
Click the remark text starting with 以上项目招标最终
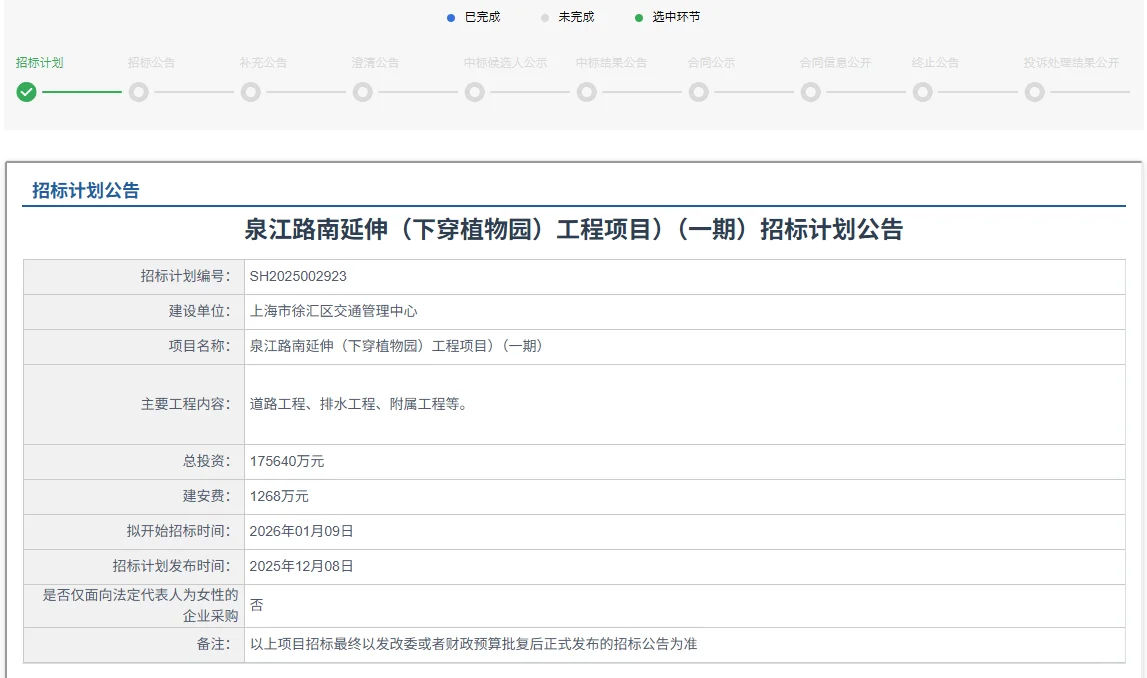pyautogui.click(x=473, y=644)
